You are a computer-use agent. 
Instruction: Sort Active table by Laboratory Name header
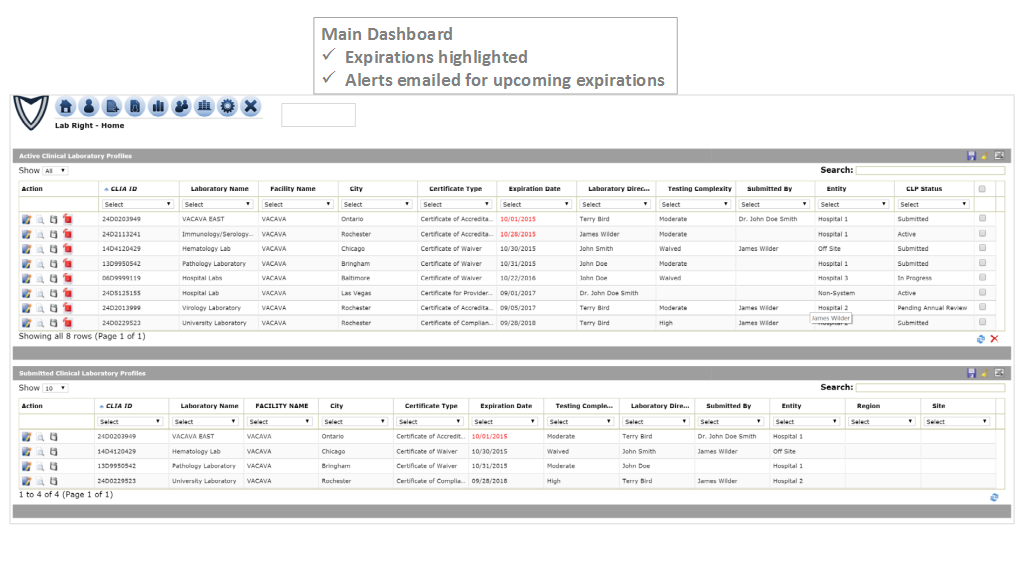coord(219,189)
